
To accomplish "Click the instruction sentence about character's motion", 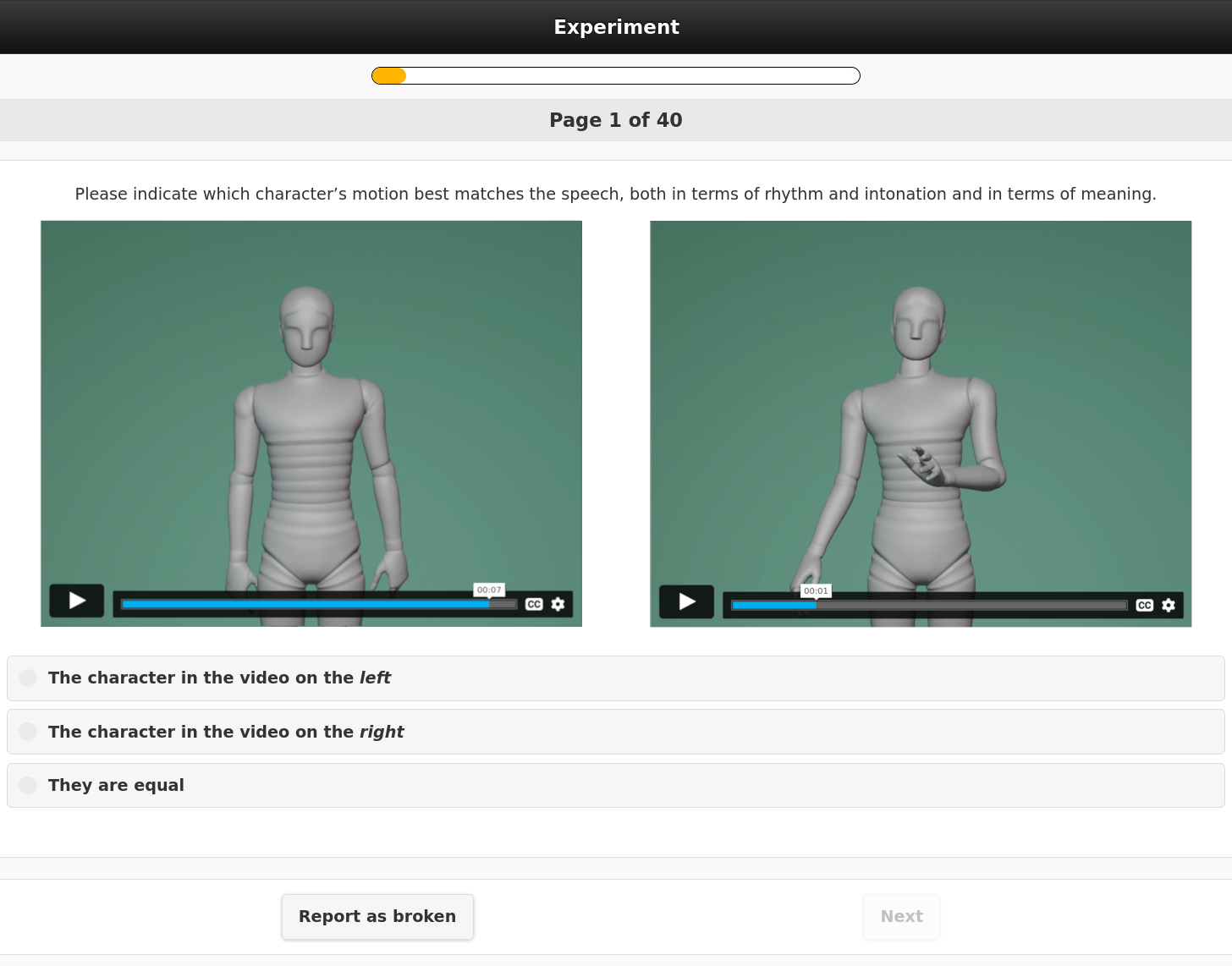I will coord(616,194).
